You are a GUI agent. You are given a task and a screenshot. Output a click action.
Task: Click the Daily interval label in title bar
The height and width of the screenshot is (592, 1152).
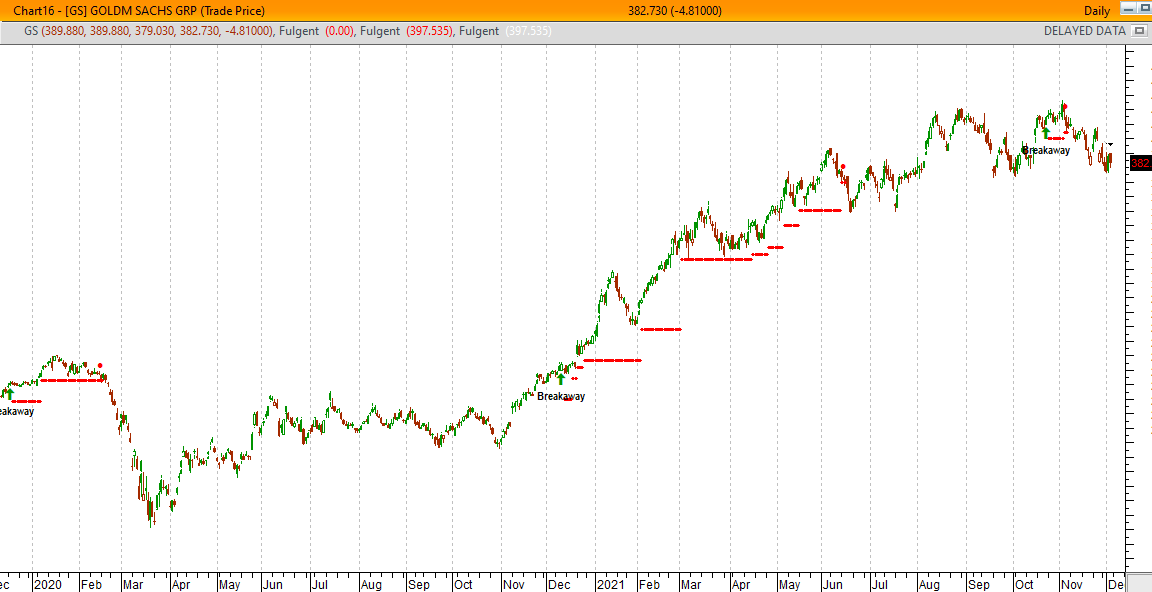coord(1098,10)
